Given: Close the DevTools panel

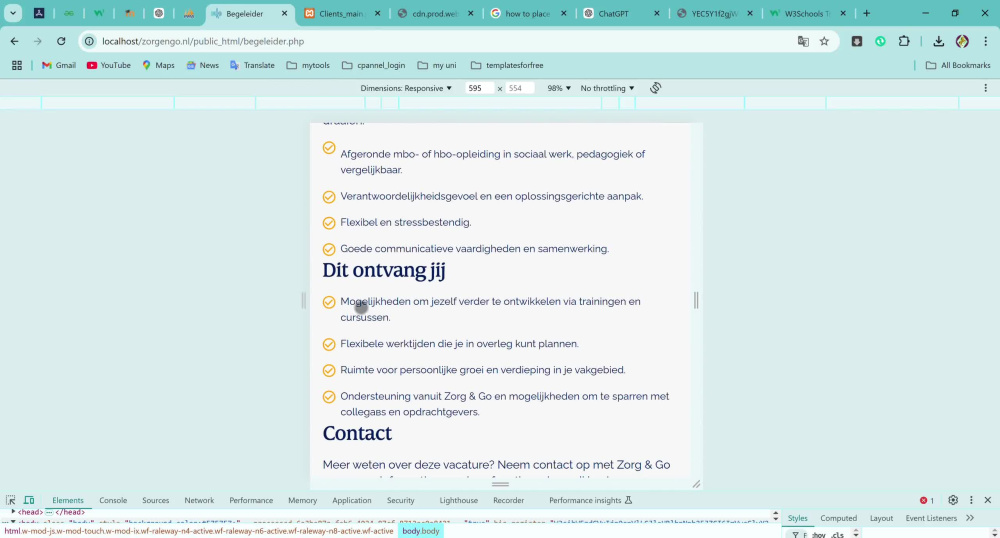Looking at the screenshot, I should click(x=987, y=500).
